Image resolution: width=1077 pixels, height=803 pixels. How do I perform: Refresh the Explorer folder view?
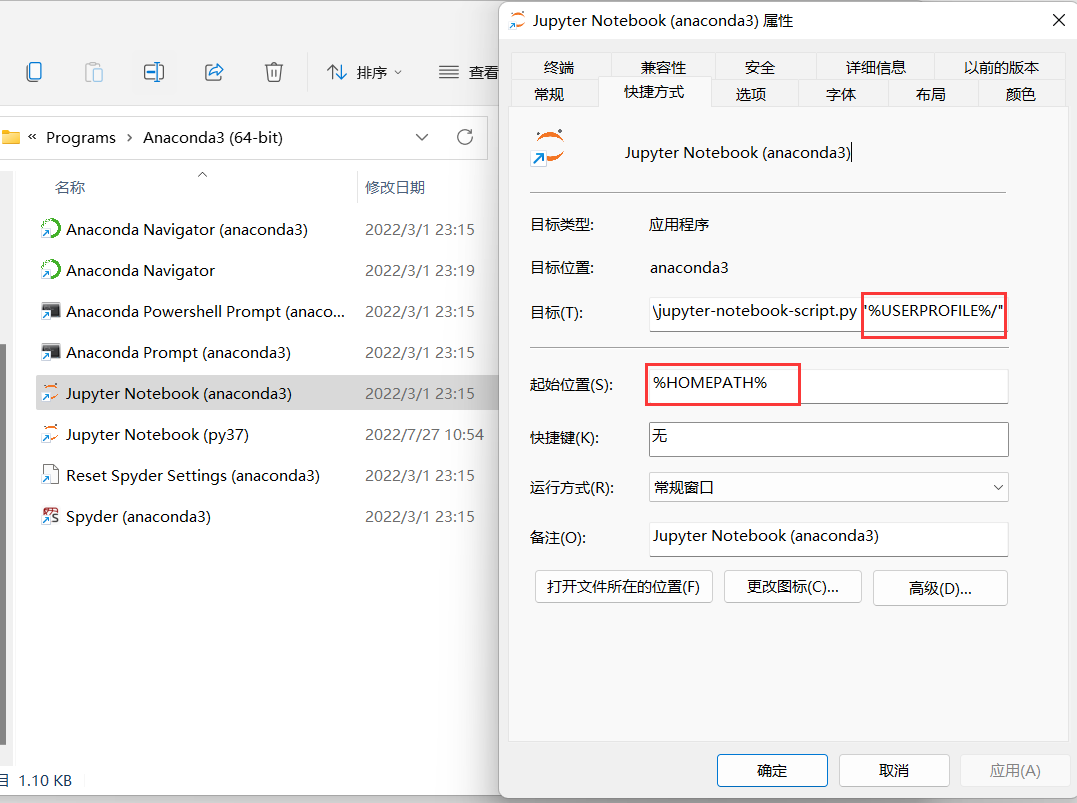(465, 137)
